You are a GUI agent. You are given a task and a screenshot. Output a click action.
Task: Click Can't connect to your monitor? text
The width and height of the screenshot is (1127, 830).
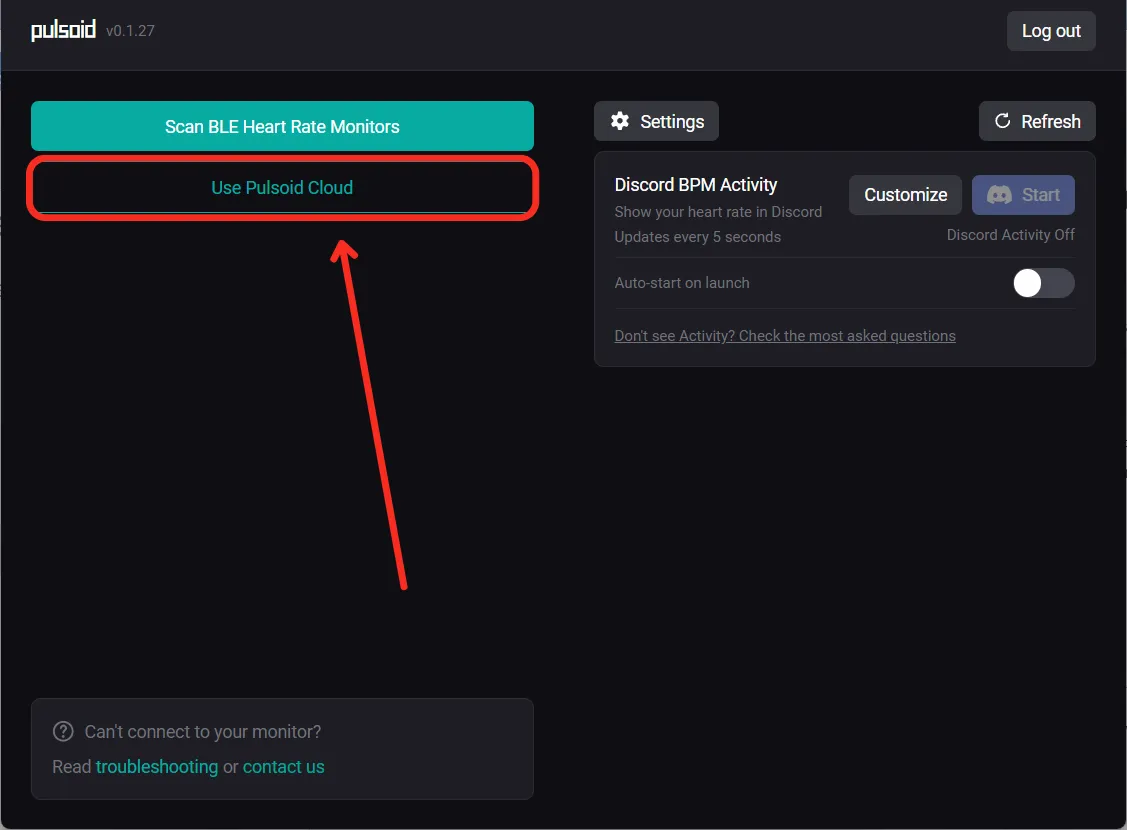click(203, 732)
